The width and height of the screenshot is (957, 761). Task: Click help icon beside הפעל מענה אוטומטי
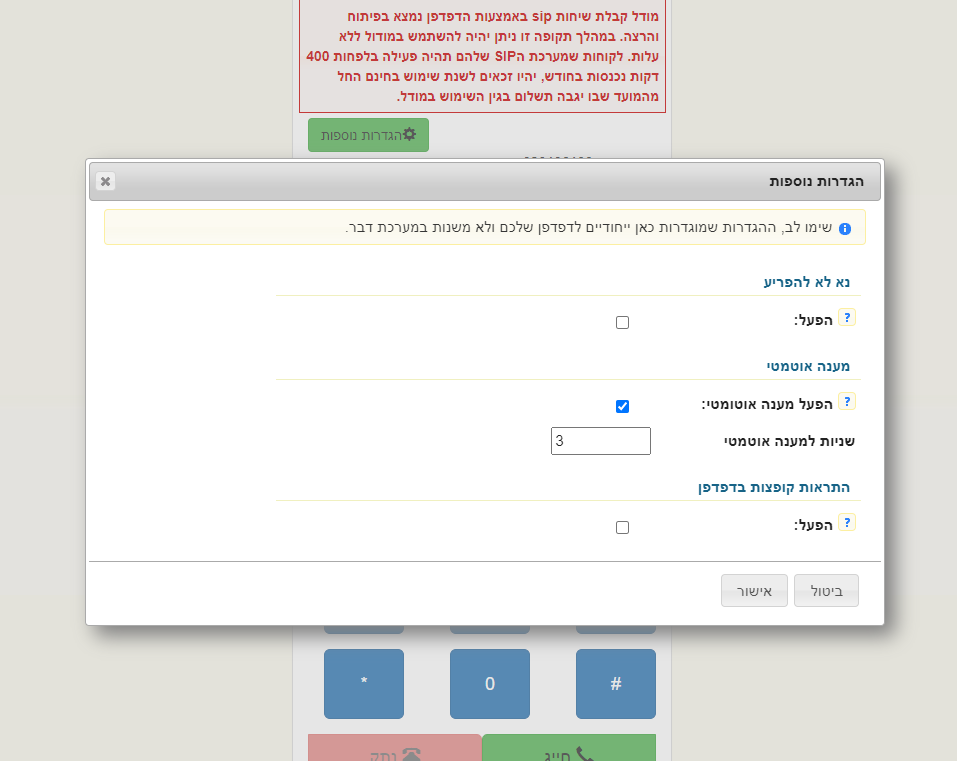846,402
